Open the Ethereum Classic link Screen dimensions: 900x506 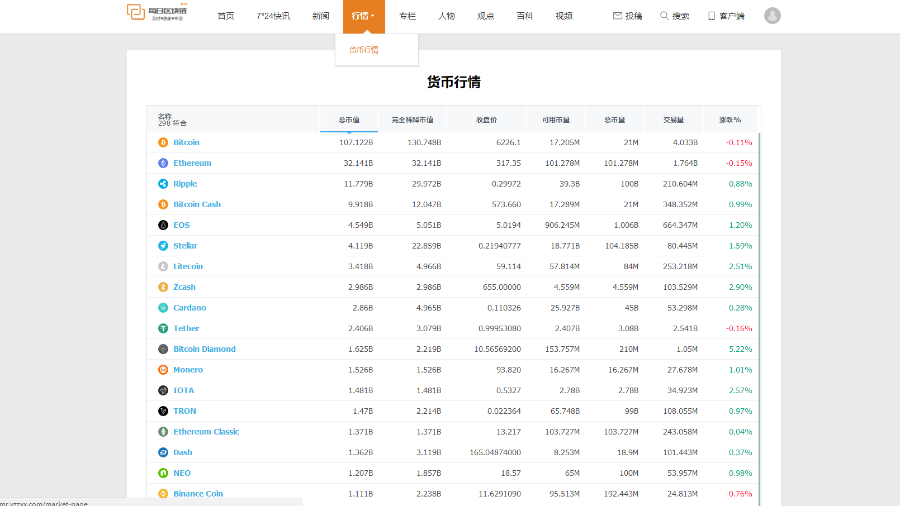point(206,432)
